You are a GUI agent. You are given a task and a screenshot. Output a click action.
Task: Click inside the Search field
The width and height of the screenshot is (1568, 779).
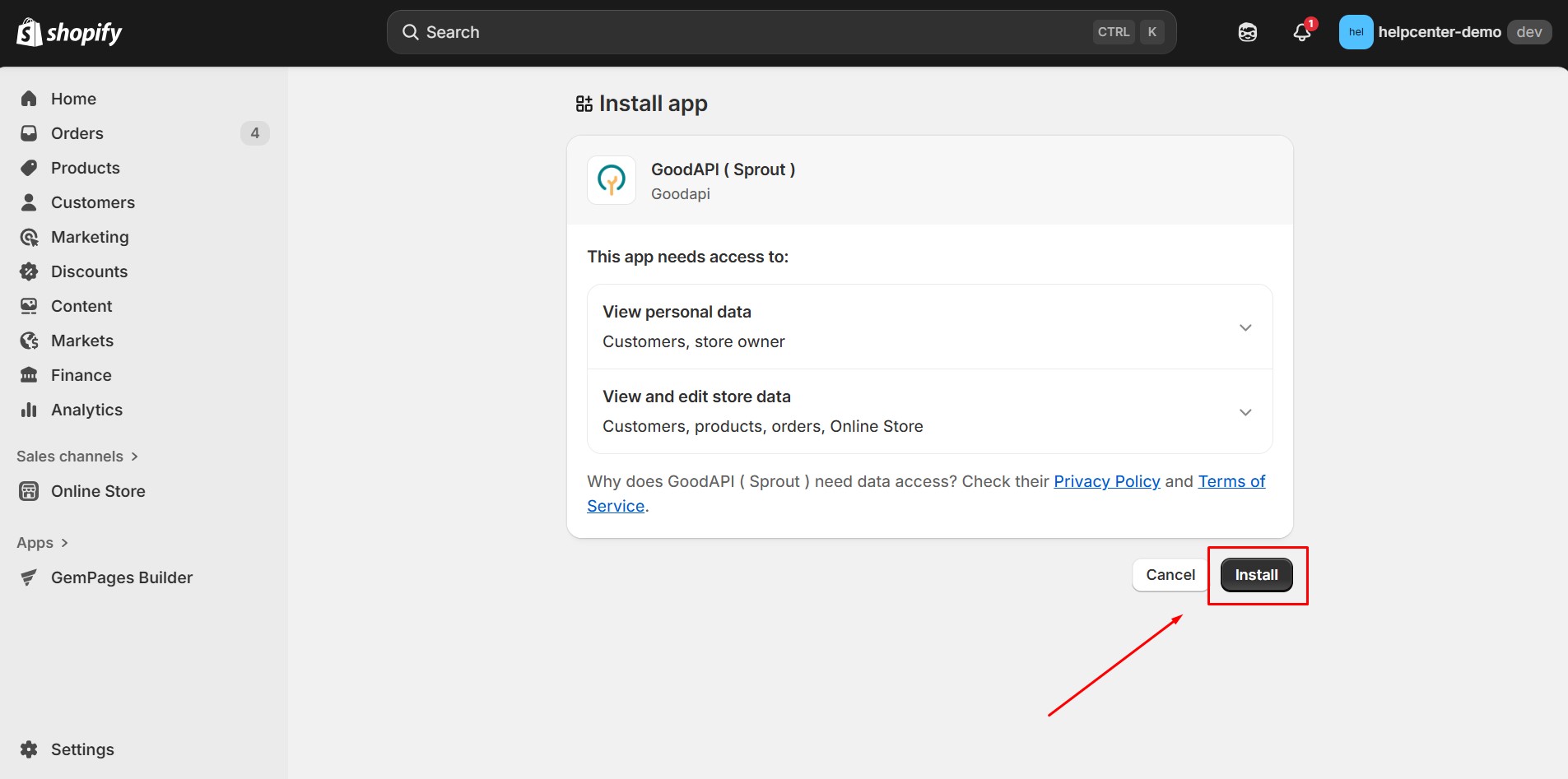pyautogui.click(x=741, y=31)
